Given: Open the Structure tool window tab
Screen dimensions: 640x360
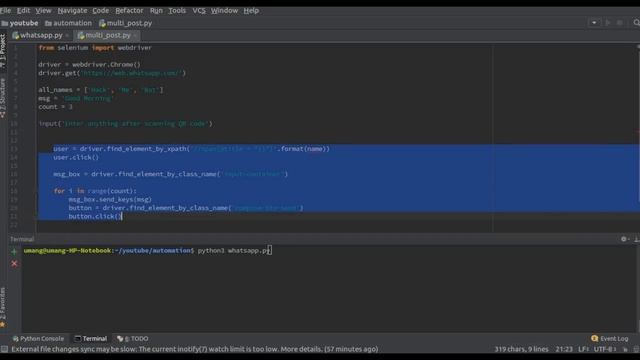Looking at the screenshot, I should click(3, 98).
